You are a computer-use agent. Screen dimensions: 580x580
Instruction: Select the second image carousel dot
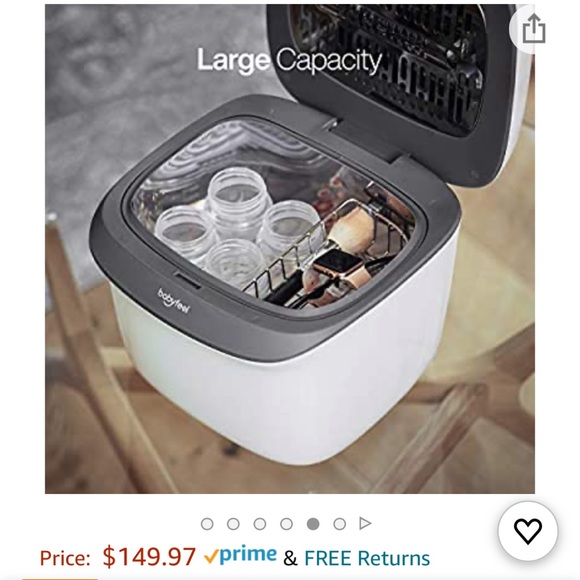point(233,524)
